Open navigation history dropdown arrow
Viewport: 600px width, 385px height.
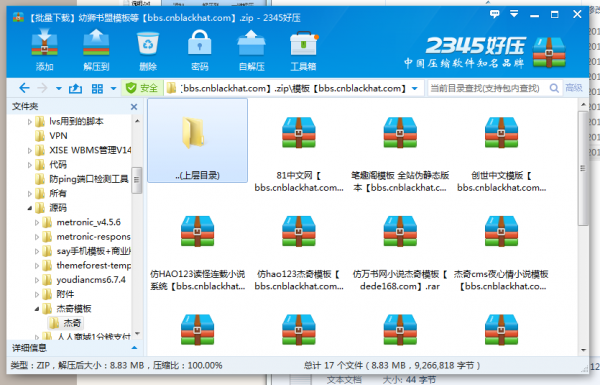point(59,89)
